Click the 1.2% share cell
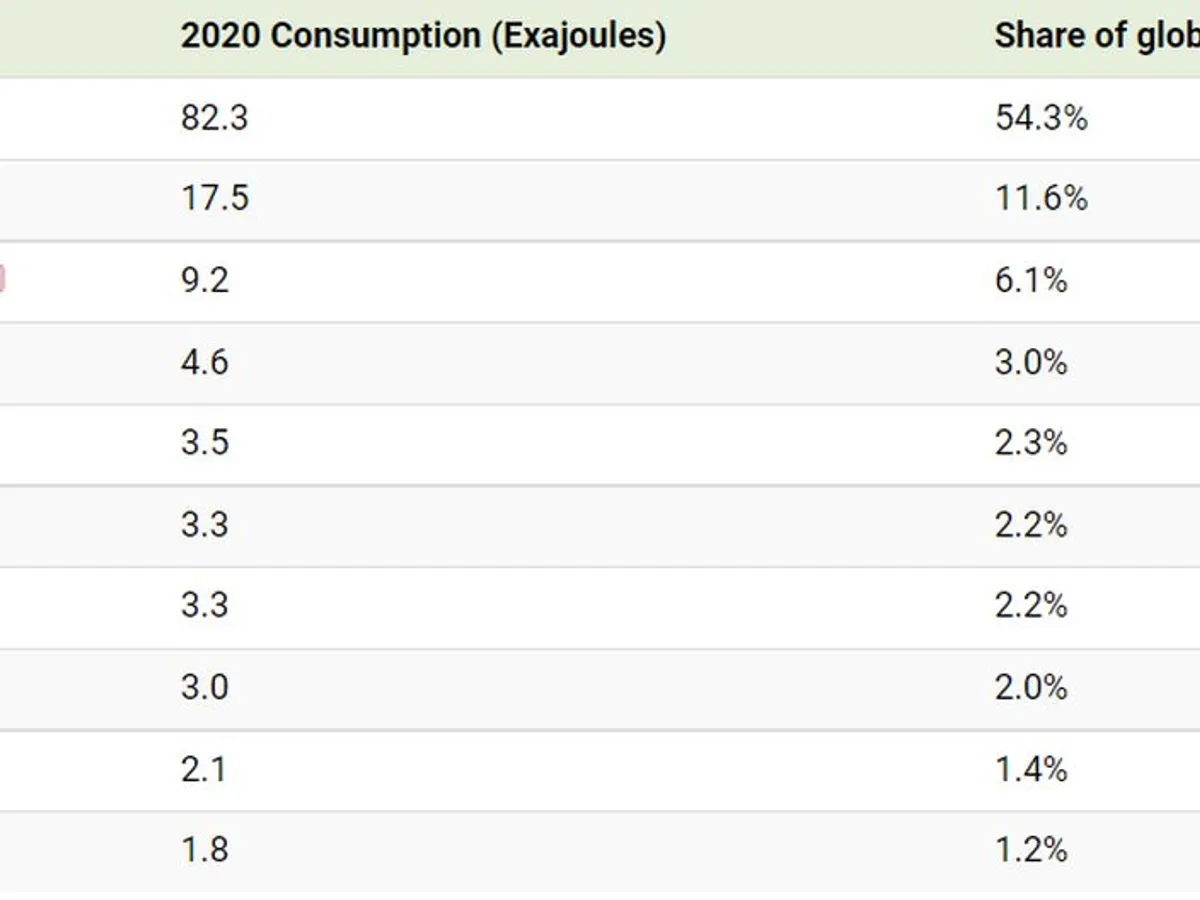The width and height of the screenshot is (1200, 900). [x=1031, y=850]
